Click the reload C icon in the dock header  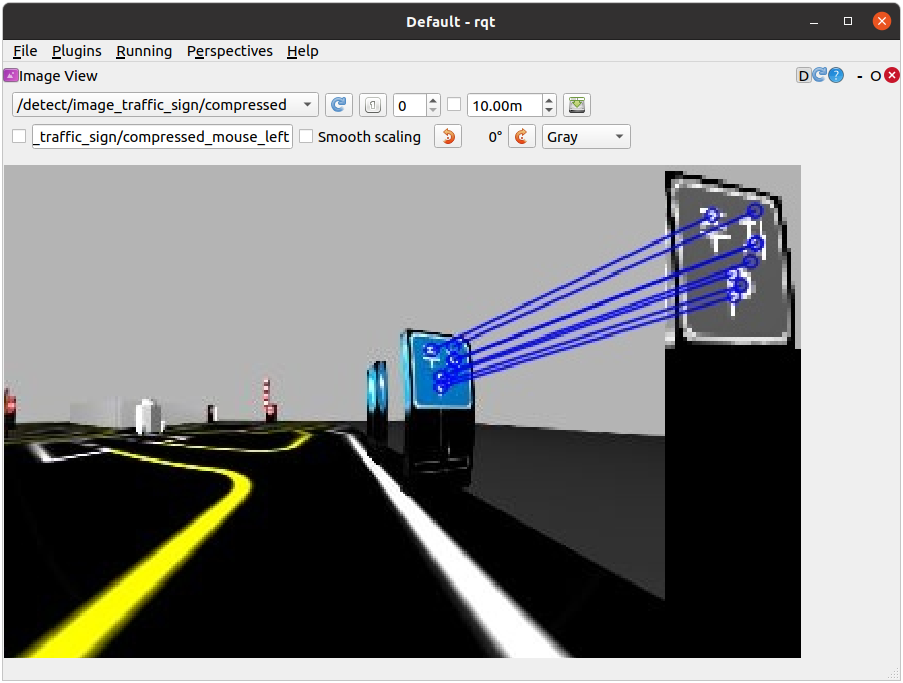tap(820, 76)
